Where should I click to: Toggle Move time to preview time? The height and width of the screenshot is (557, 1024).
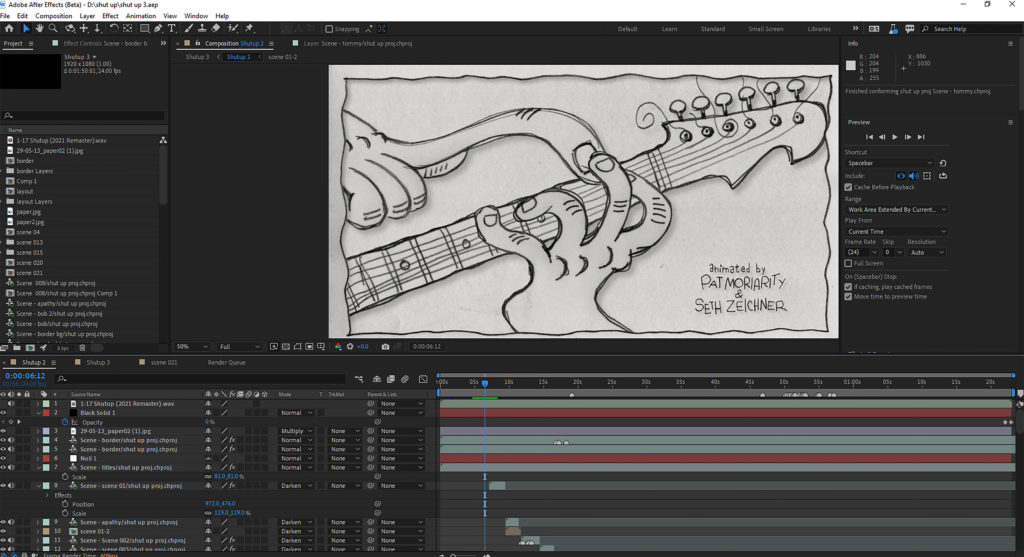click(x=848, y=296)
